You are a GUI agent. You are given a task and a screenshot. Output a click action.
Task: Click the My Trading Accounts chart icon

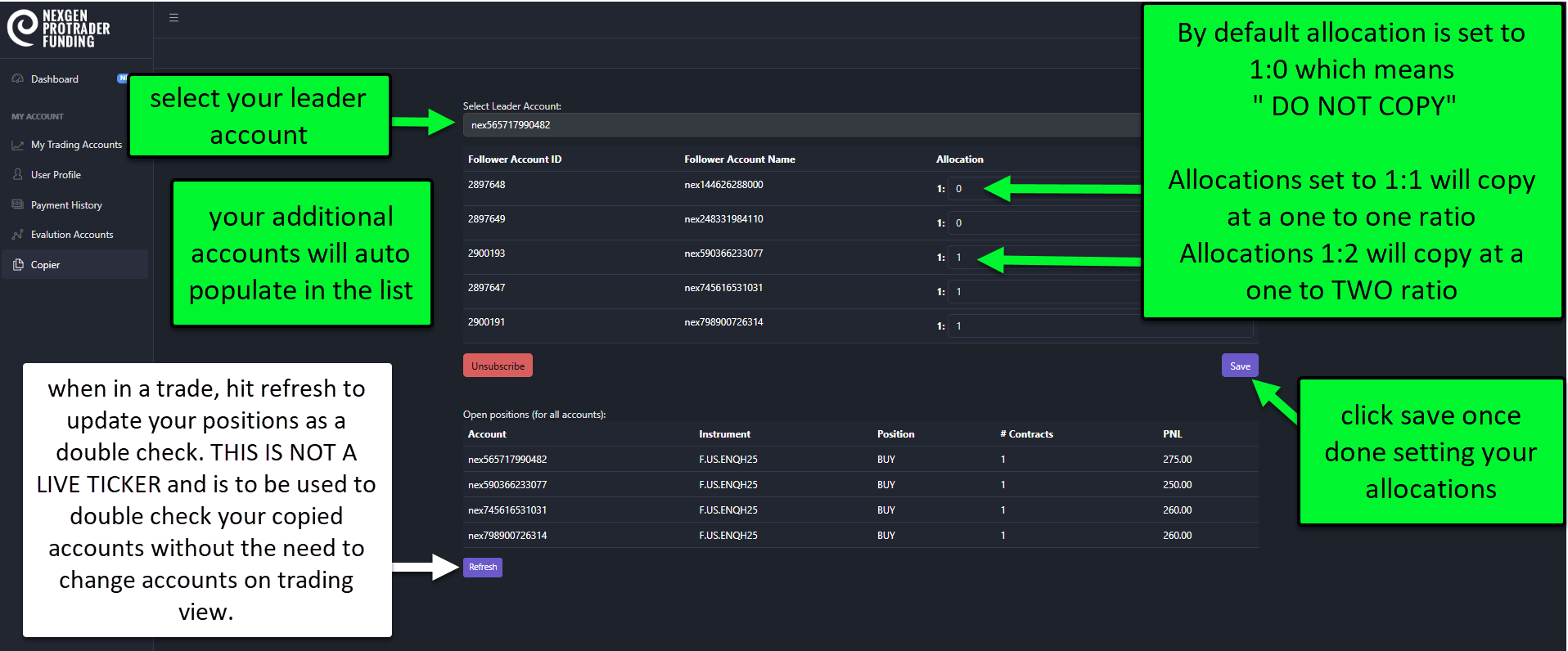pyautogui.click(x=18, y=145)
